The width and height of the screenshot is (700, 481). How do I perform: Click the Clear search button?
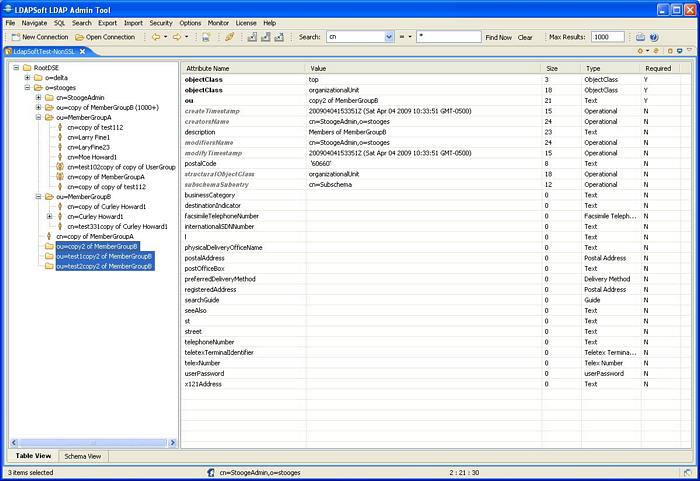tap(525, 37)
